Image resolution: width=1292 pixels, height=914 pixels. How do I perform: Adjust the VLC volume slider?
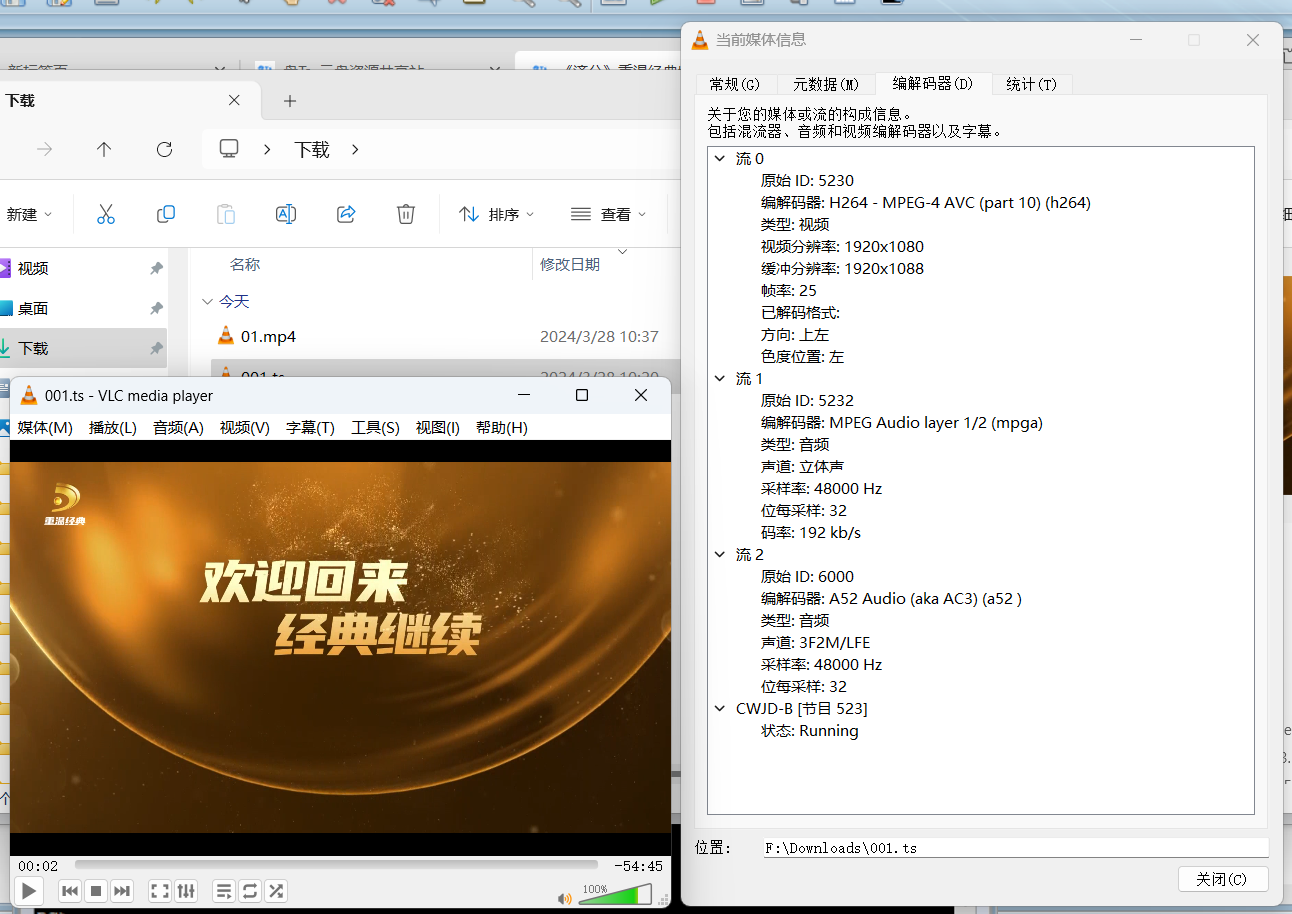(615, 895)
